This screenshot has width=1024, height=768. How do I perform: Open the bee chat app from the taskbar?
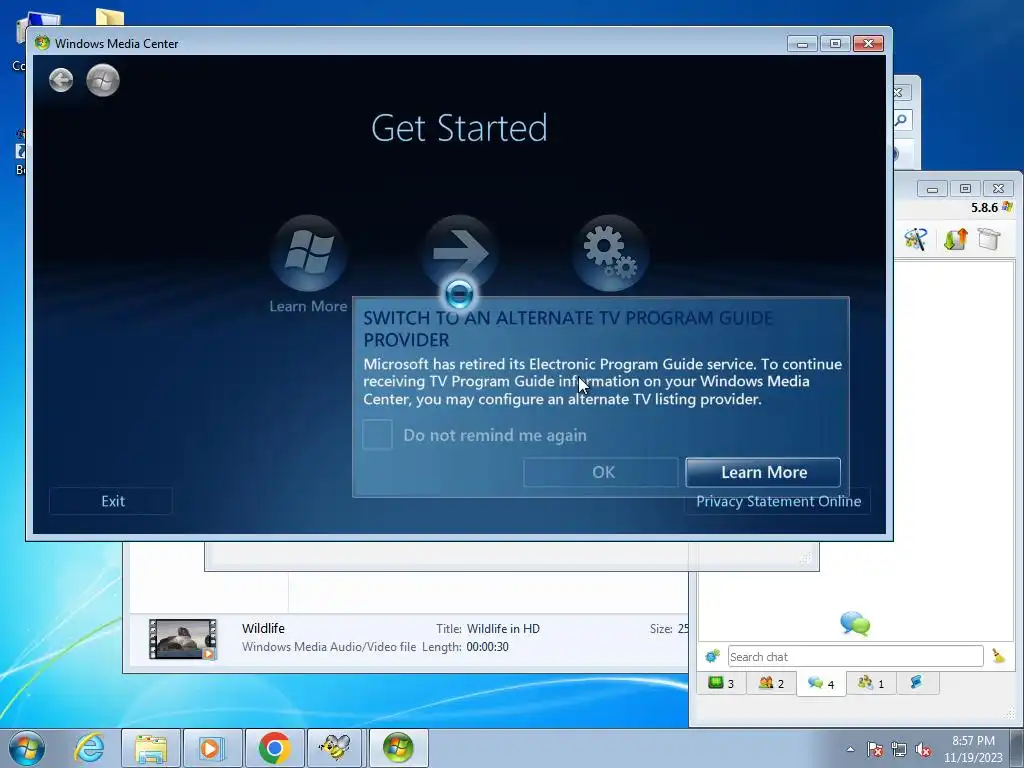click(334, 748)
